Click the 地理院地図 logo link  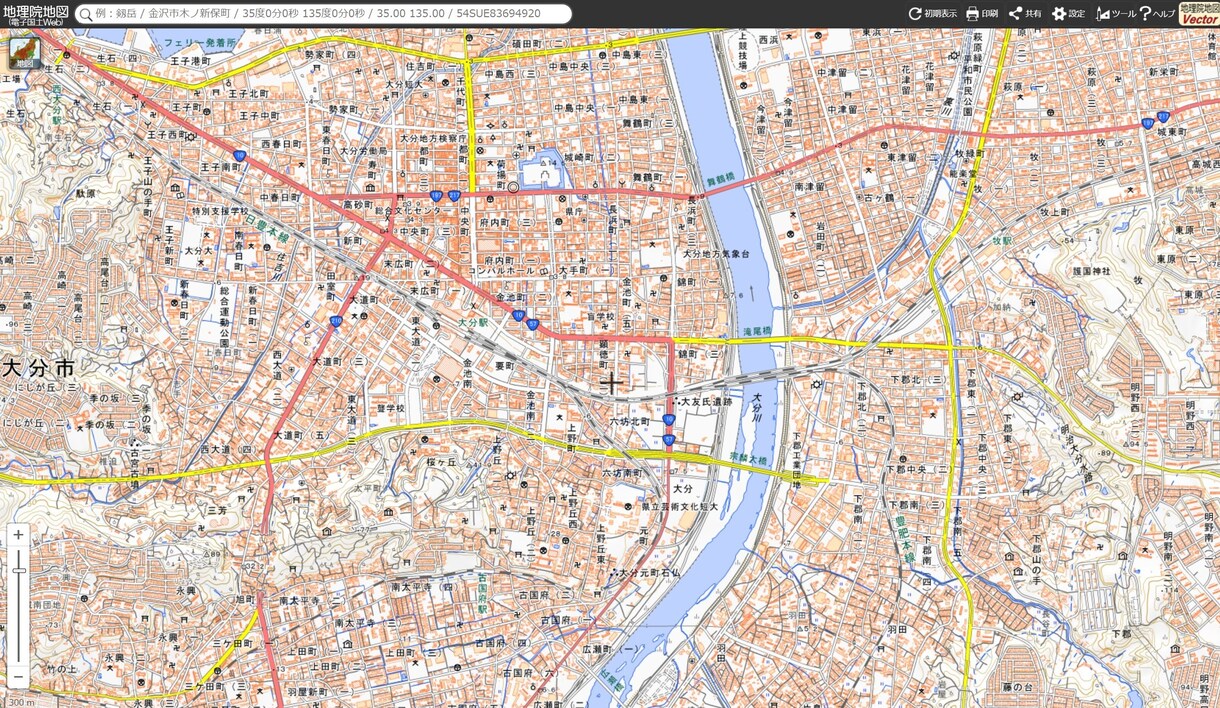click(36, 14)
